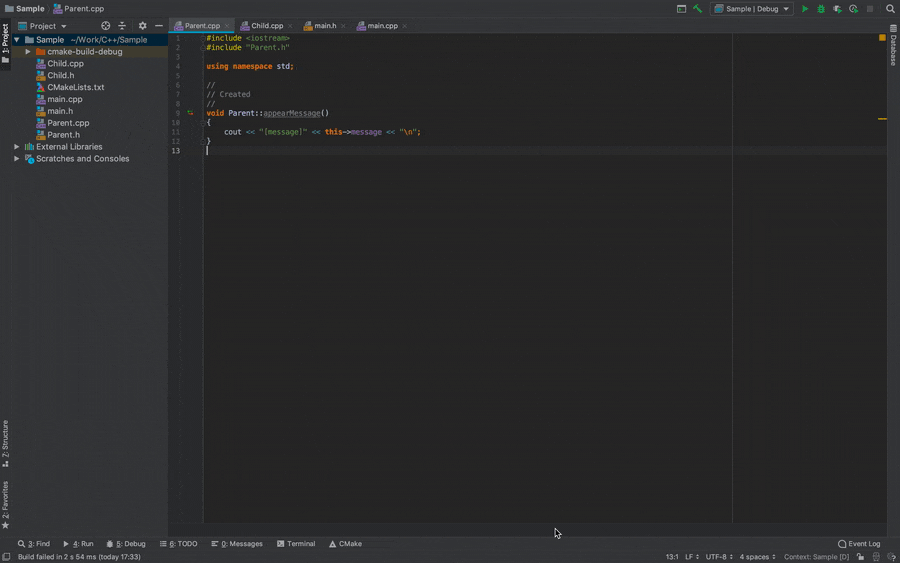This screenshot has width=900, height=563.
Task: Click Collapse All icon in Project panel
Action: click(122, 26)
